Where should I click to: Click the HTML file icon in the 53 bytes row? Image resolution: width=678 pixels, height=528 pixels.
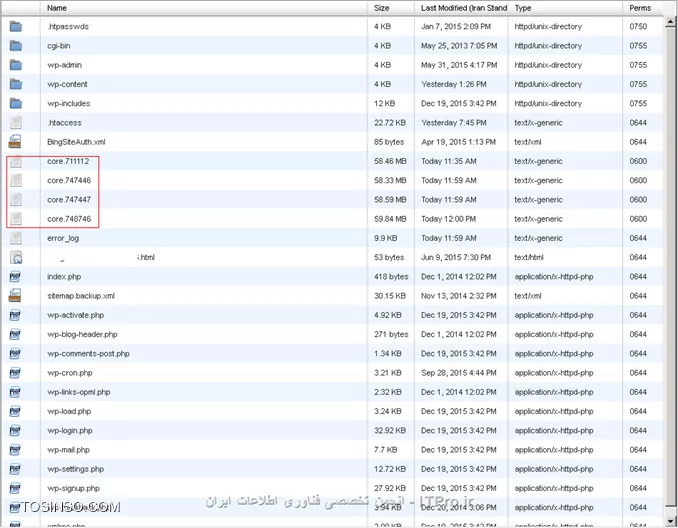pyautogui.click(x=16, y=258)
